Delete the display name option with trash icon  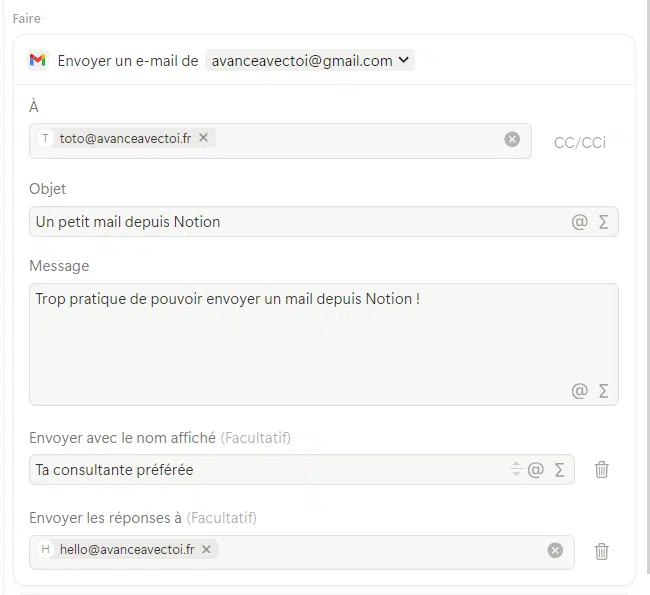tap(601, 470)
